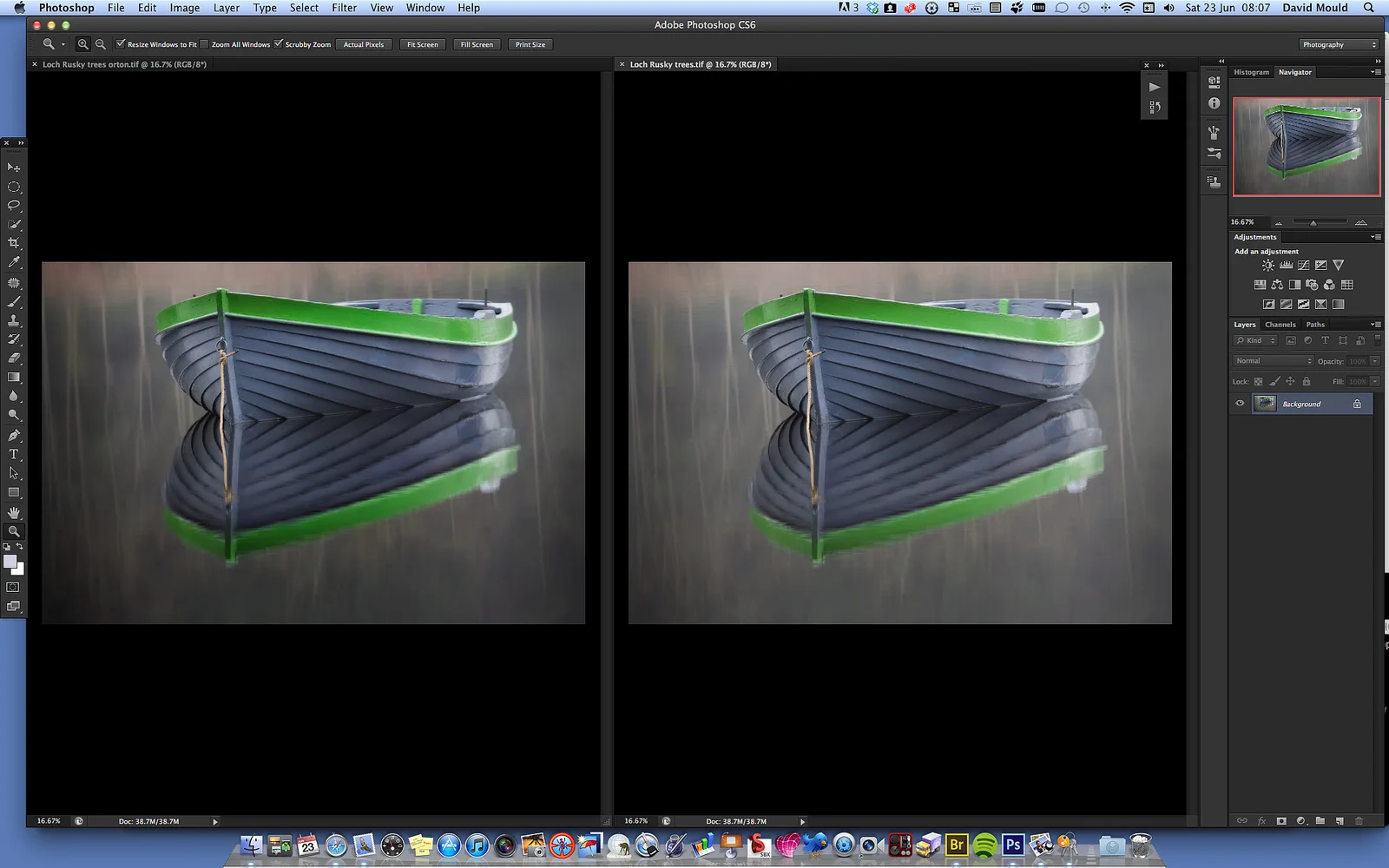1389x868 pixels.
Task: Open the Actions panel play icon
Action: tap(1154, 87)
